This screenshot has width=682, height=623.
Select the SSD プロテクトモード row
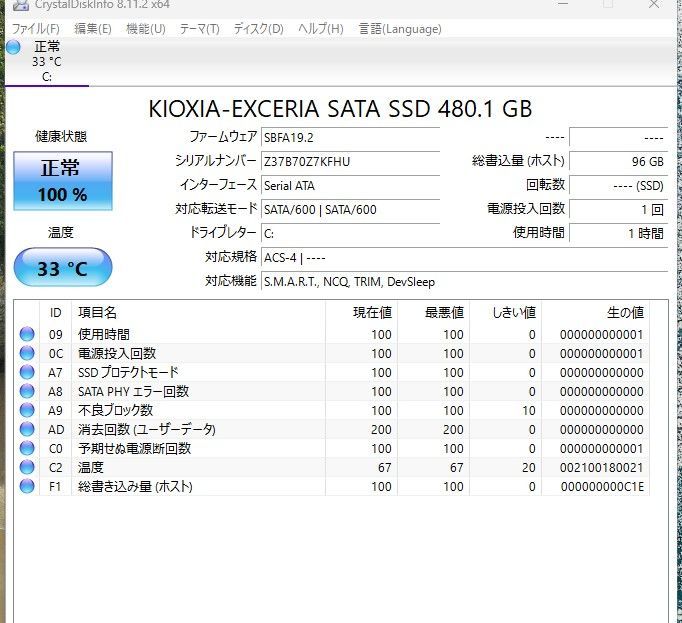point(332,372)
